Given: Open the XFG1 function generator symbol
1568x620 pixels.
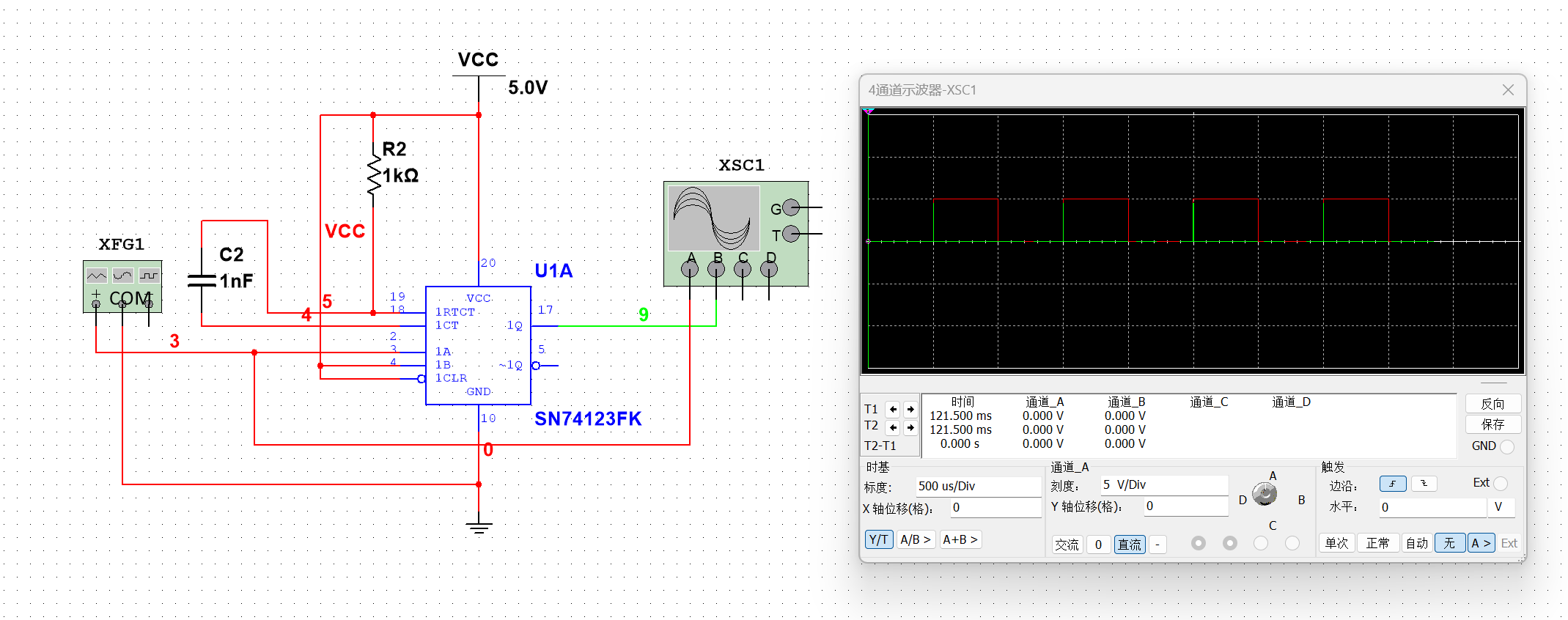Looking at the screenshot, I should click(122, 287).
